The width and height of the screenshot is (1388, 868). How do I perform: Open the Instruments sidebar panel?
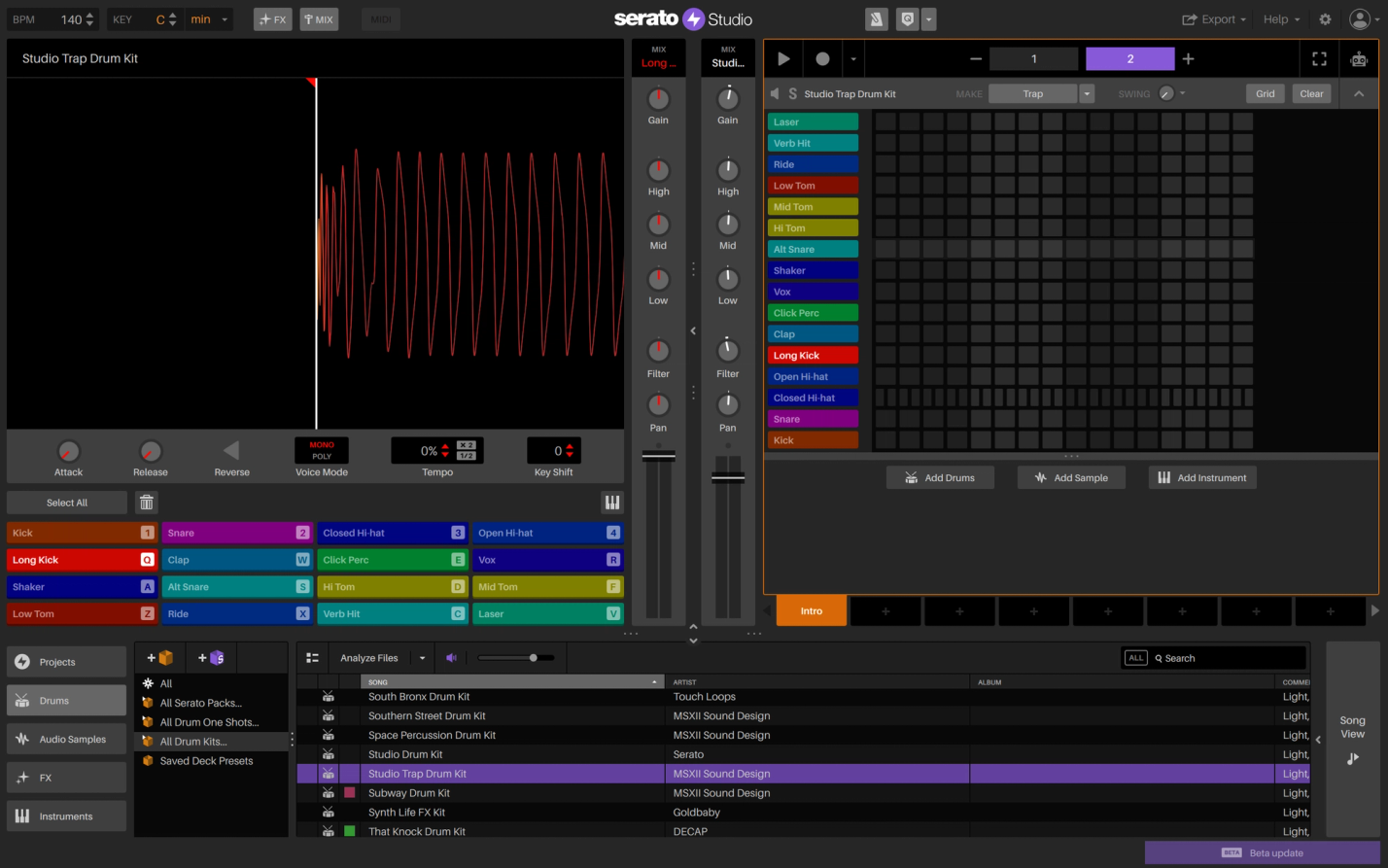66,816
